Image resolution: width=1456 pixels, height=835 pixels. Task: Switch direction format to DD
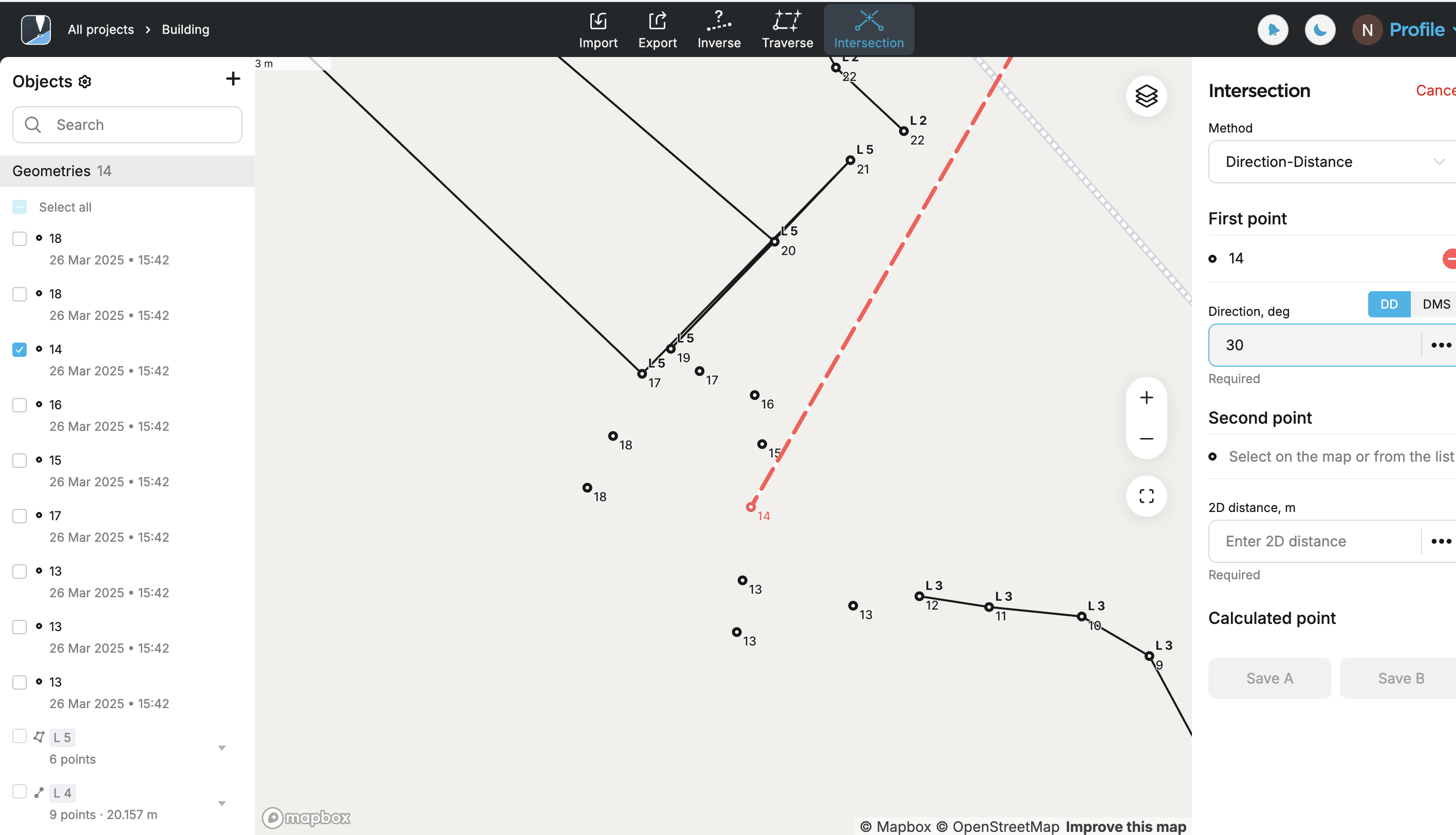click(1389, 304)
